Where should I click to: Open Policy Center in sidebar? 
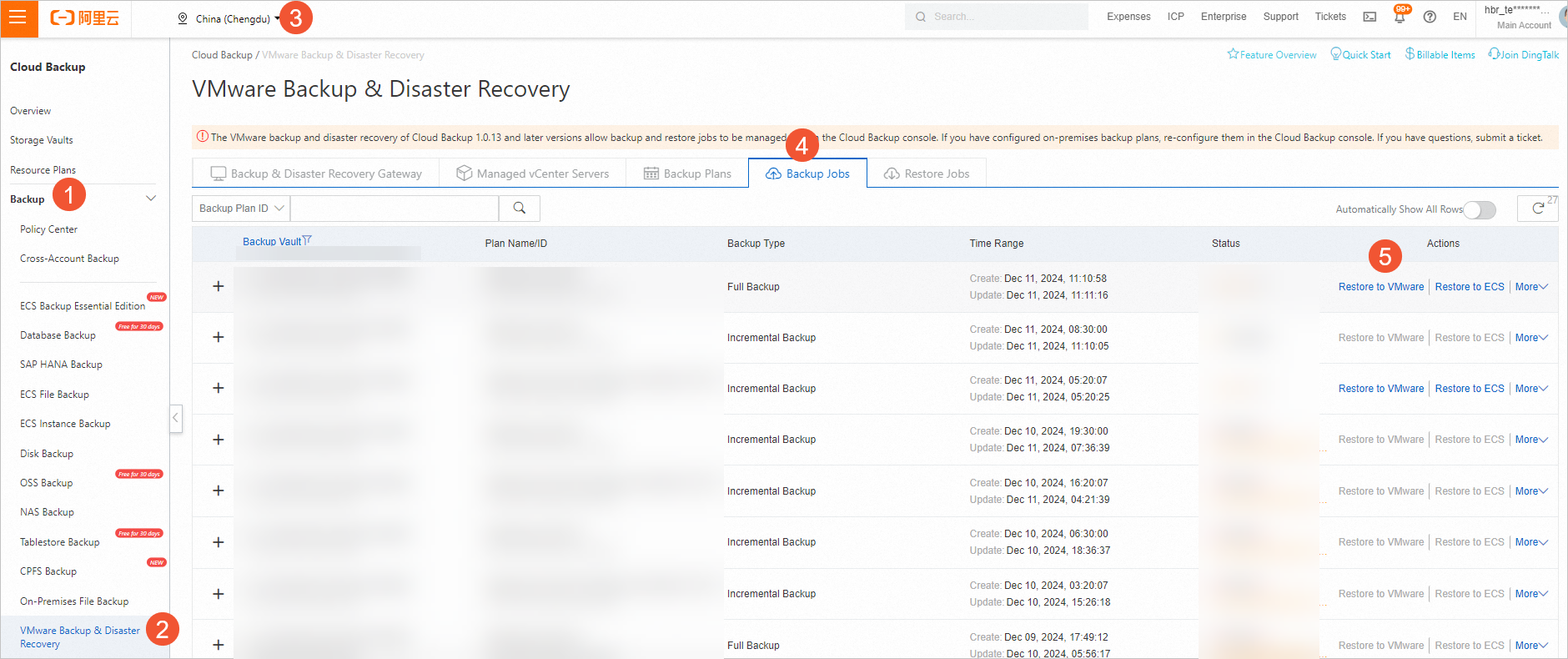pos(48,229)
